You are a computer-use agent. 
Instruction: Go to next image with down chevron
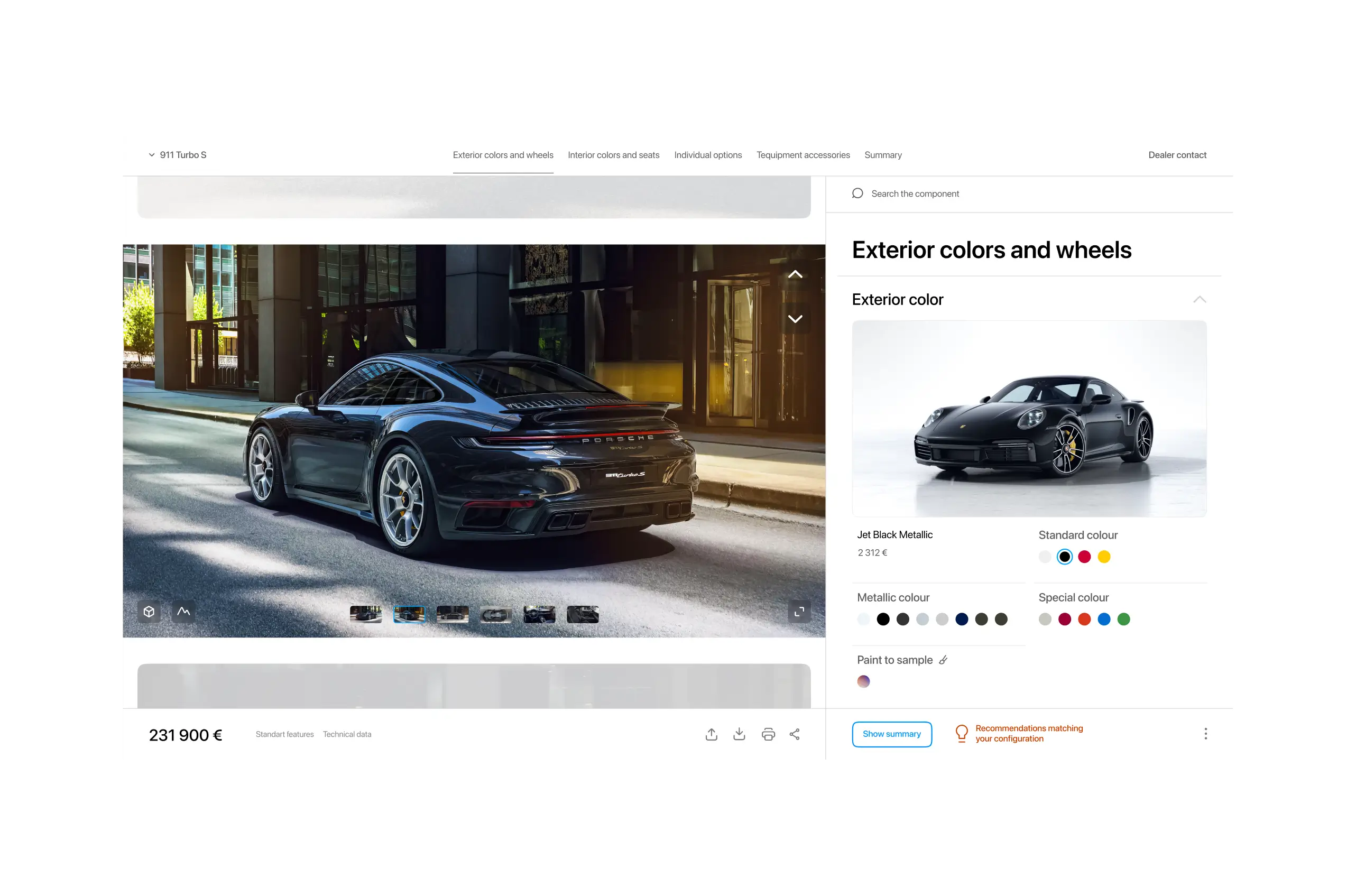point(795,318)
